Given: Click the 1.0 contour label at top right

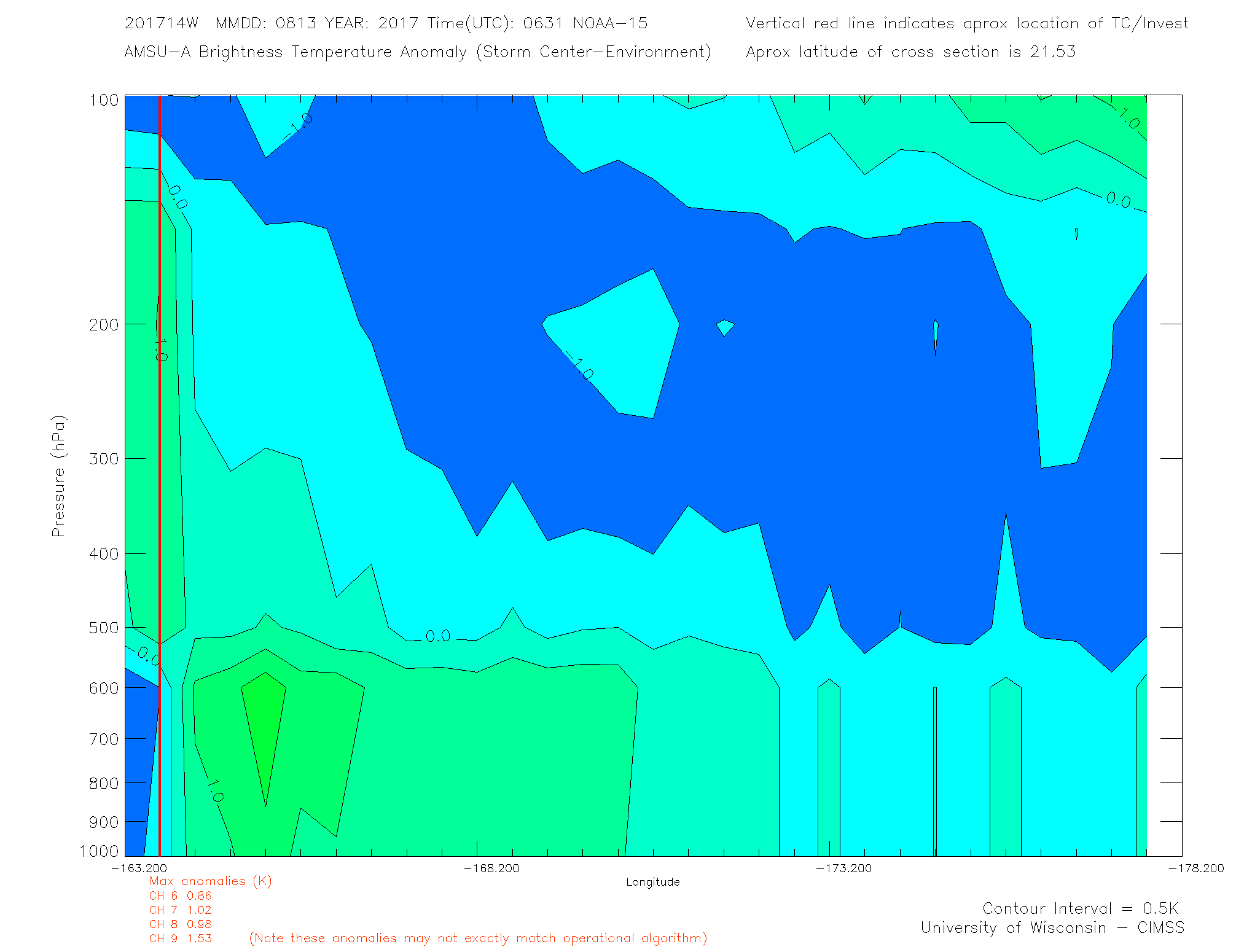Looking at the screenshot, I should [x=1129, y=119].
